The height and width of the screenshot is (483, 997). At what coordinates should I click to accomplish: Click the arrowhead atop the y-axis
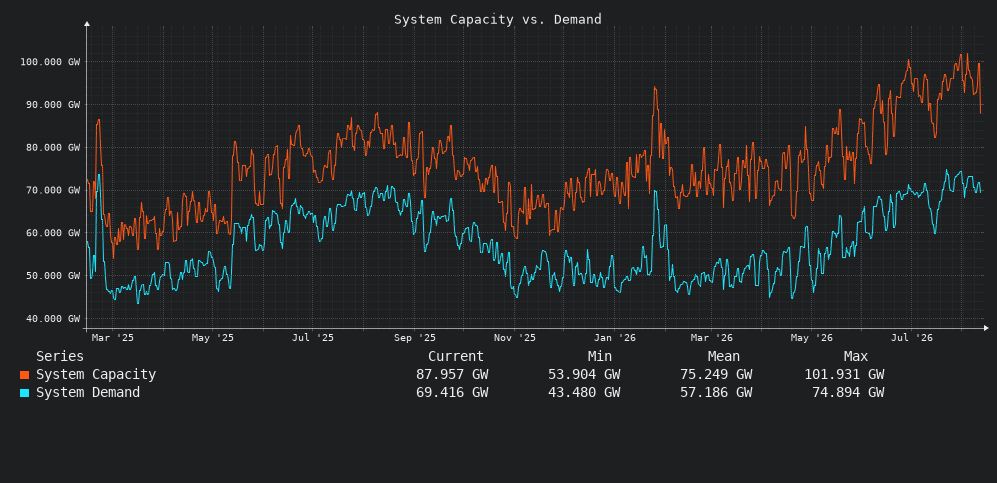(x=87, y=24)
